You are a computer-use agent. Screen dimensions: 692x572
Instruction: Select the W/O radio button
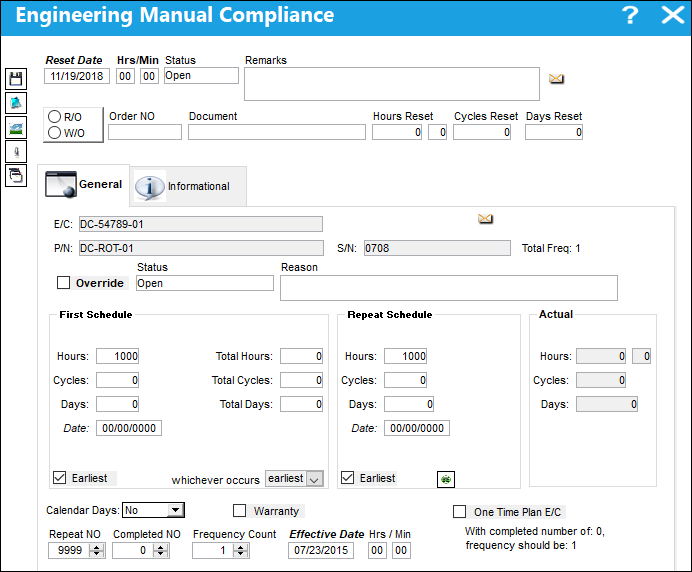[54, 132]
